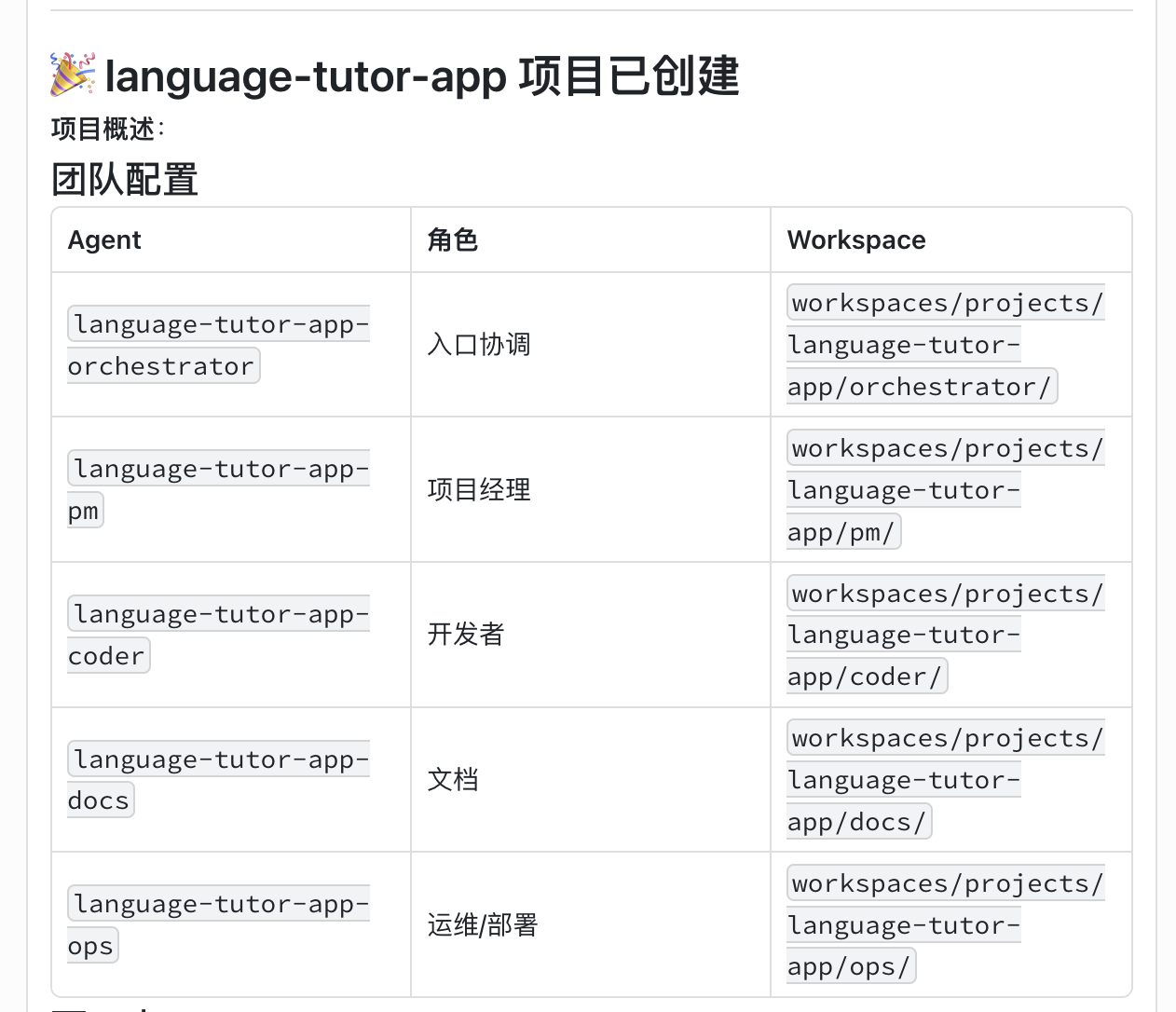Image resolution: width=1176 pixels, height=1012 pixels.
Task: Click the 文档 role cell
Action: (x=453, y=780)
